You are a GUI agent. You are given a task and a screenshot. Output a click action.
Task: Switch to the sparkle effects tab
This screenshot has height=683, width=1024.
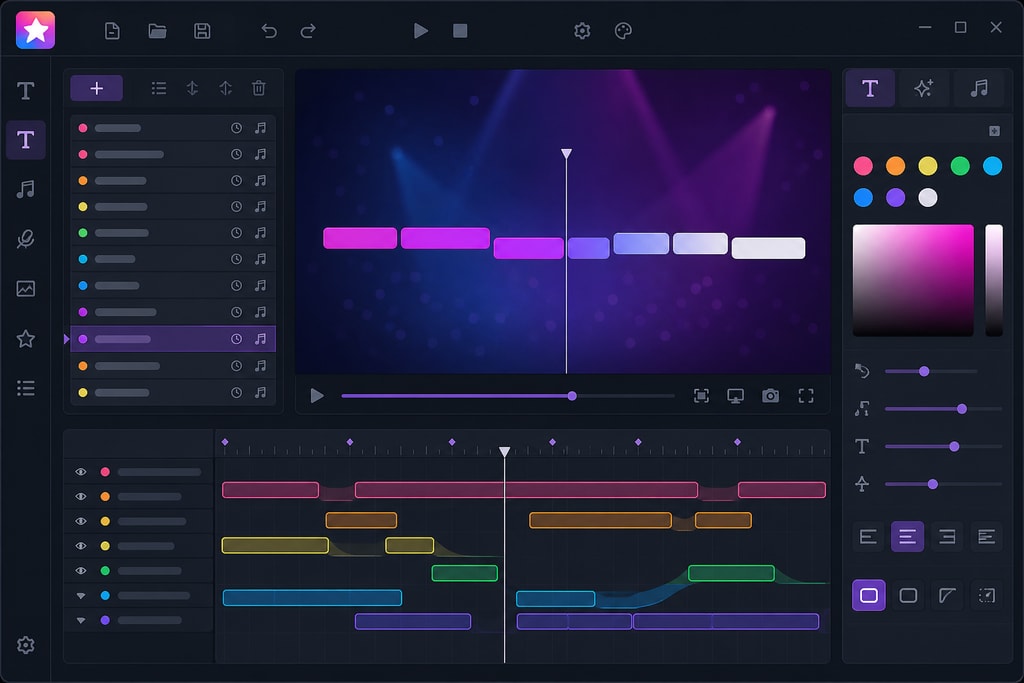point(924,88)
